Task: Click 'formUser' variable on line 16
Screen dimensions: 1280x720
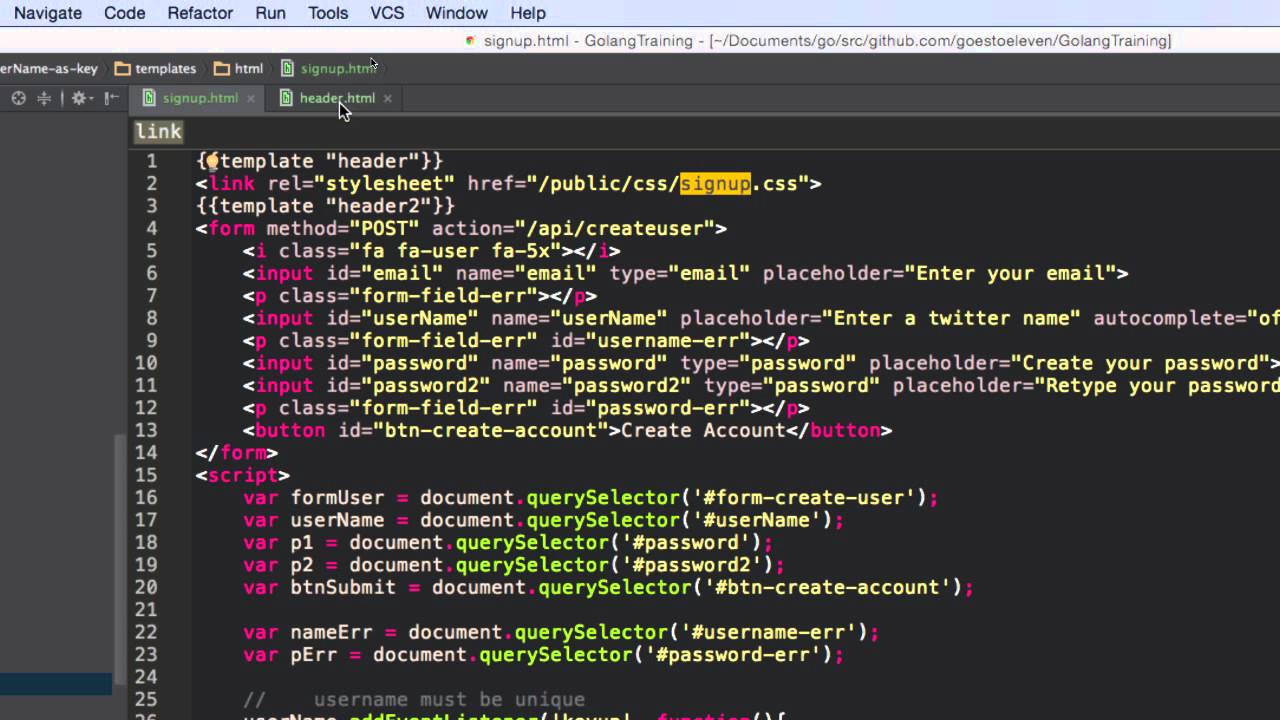Action: pos(338,498)
